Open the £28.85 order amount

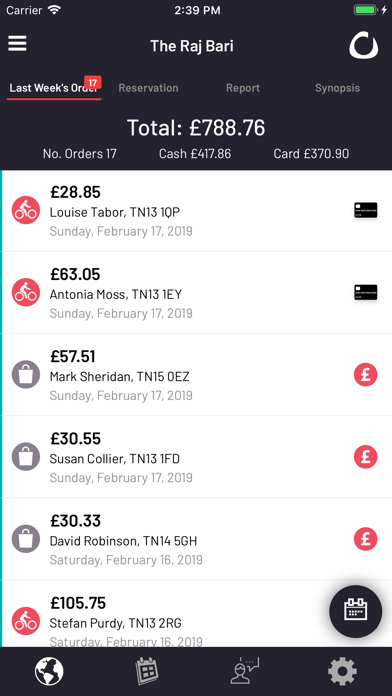(75, 192)
